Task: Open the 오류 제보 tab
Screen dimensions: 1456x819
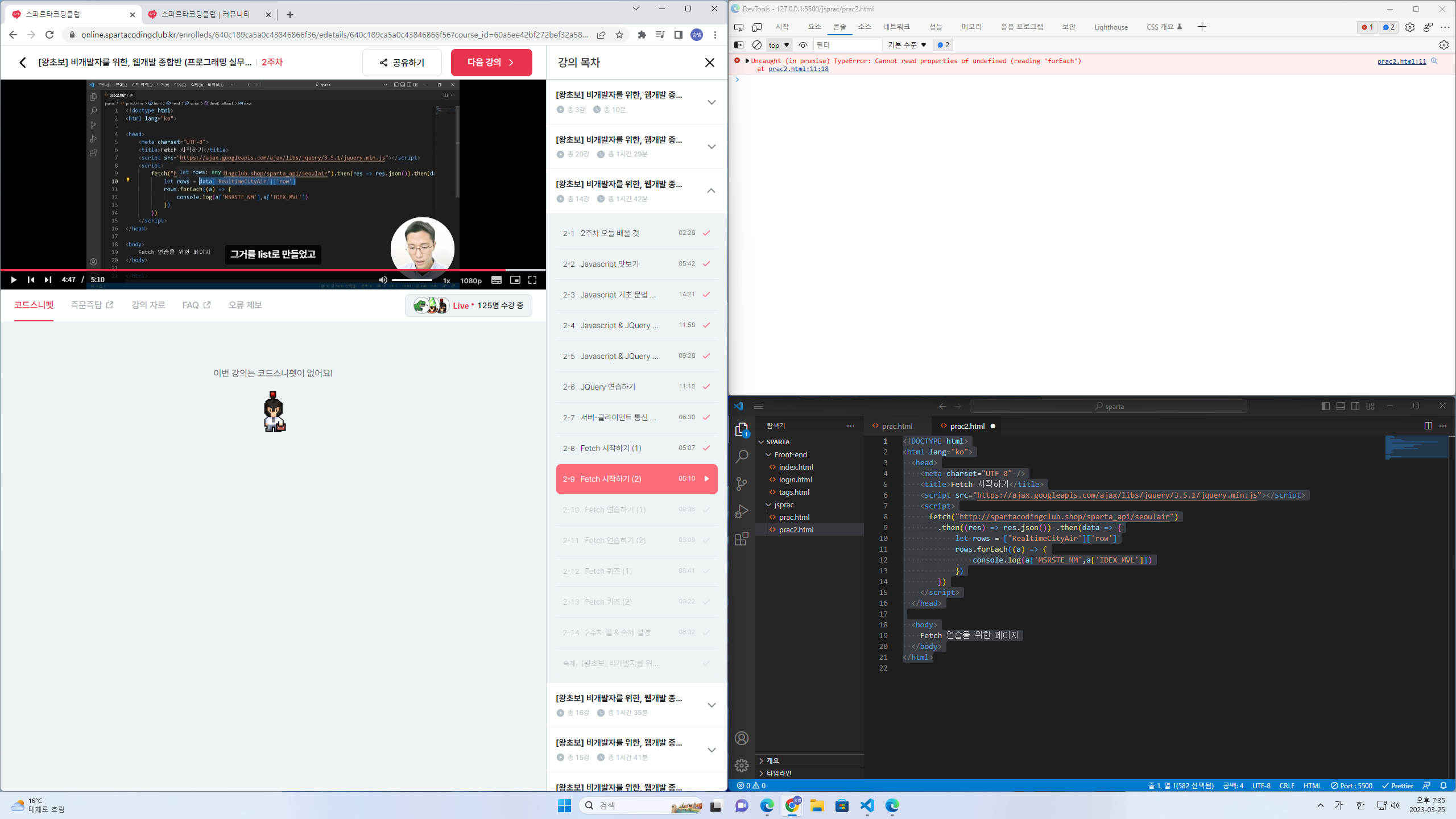Action: [x=245, y=305]
